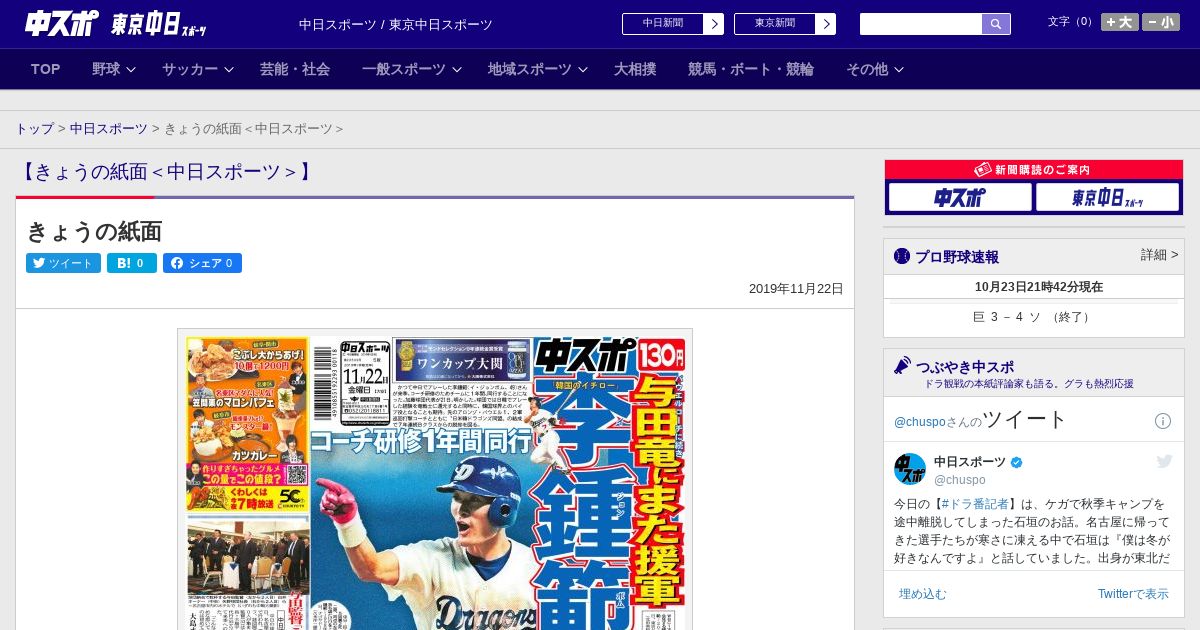The height and width of the screenshot is (630, 1200).
Task: Click the @chuspo link in the tweets header
Action: coord(920,422)
